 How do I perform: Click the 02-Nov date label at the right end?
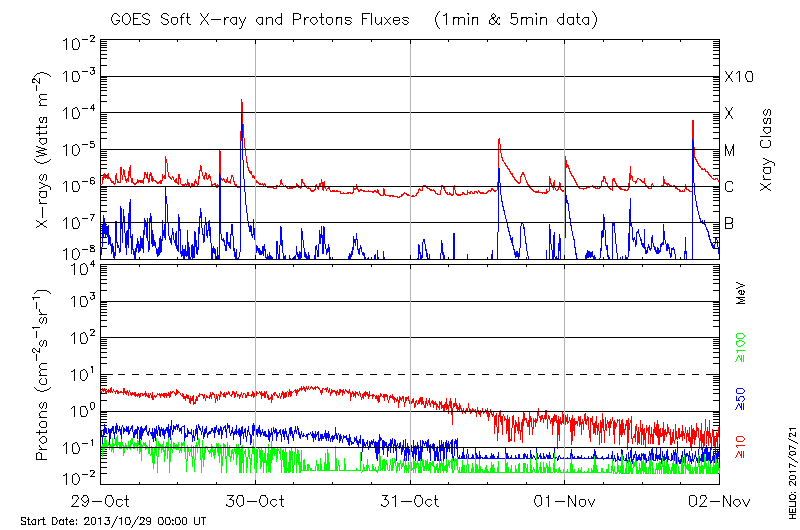[718, 500]
